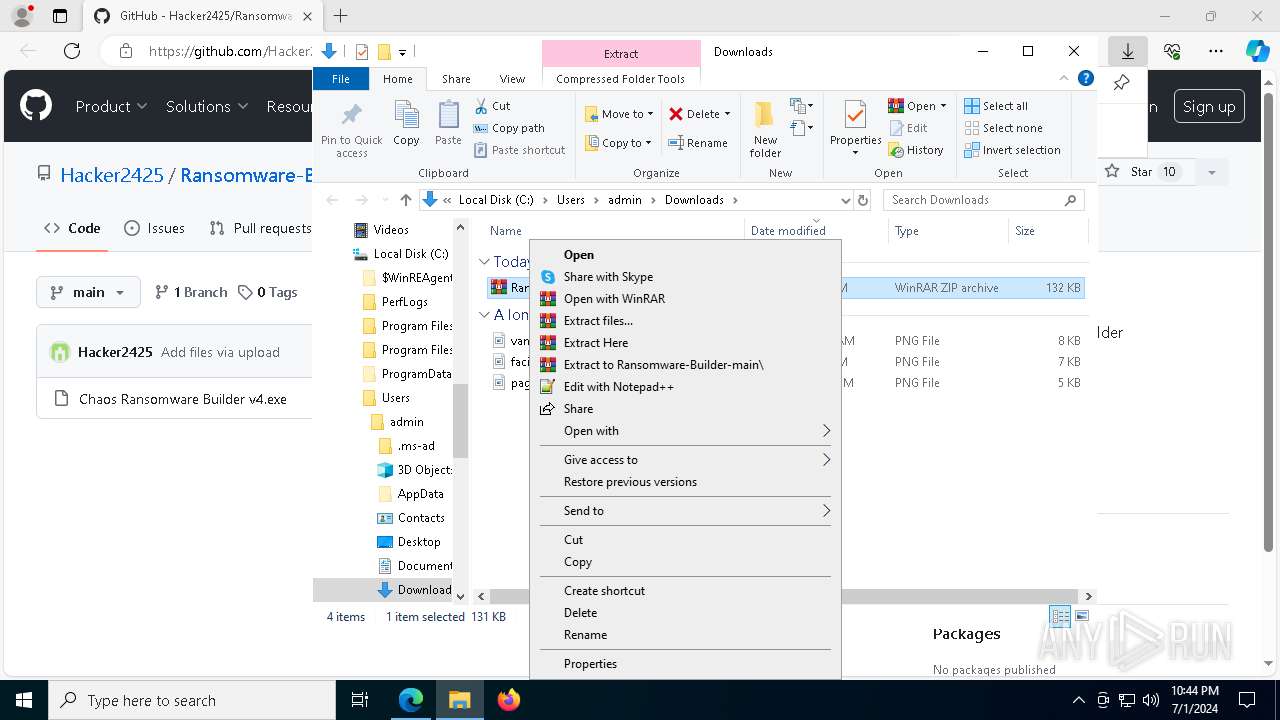Open the main branch dropdown

pos(87,292)
